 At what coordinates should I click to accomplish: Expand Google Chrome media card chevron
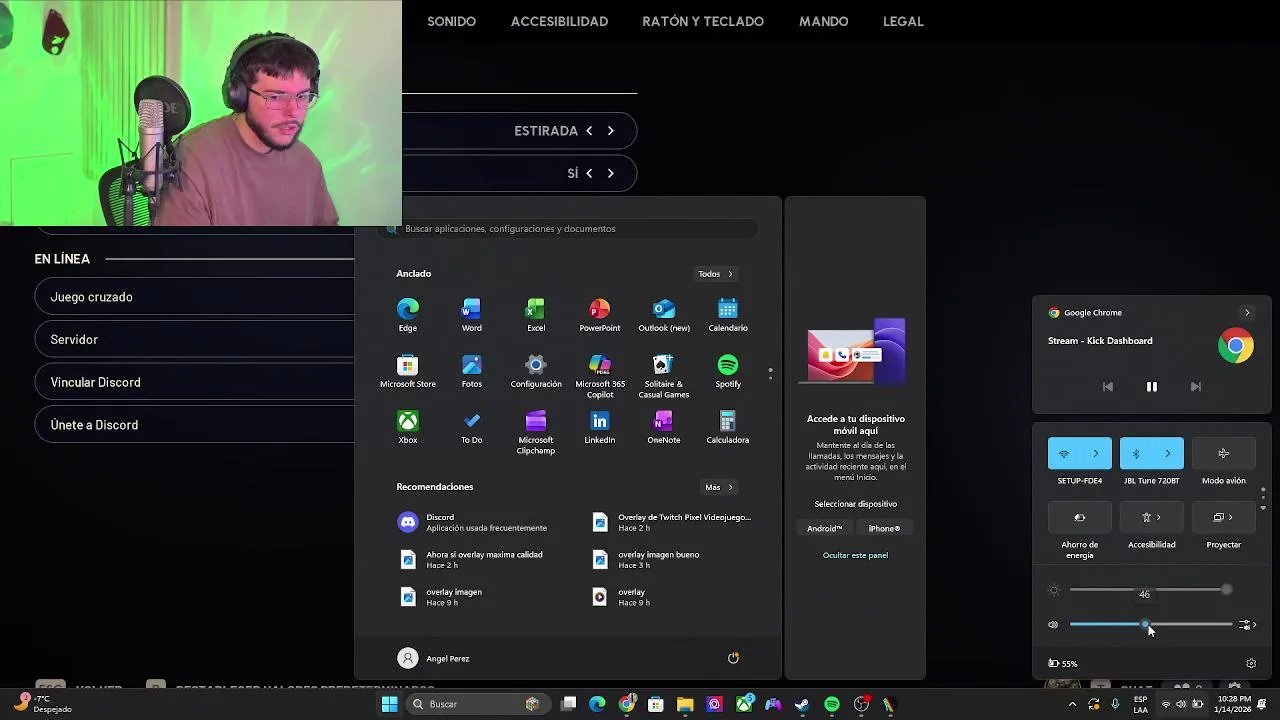pyautogui.click(x=1247, y=313)
